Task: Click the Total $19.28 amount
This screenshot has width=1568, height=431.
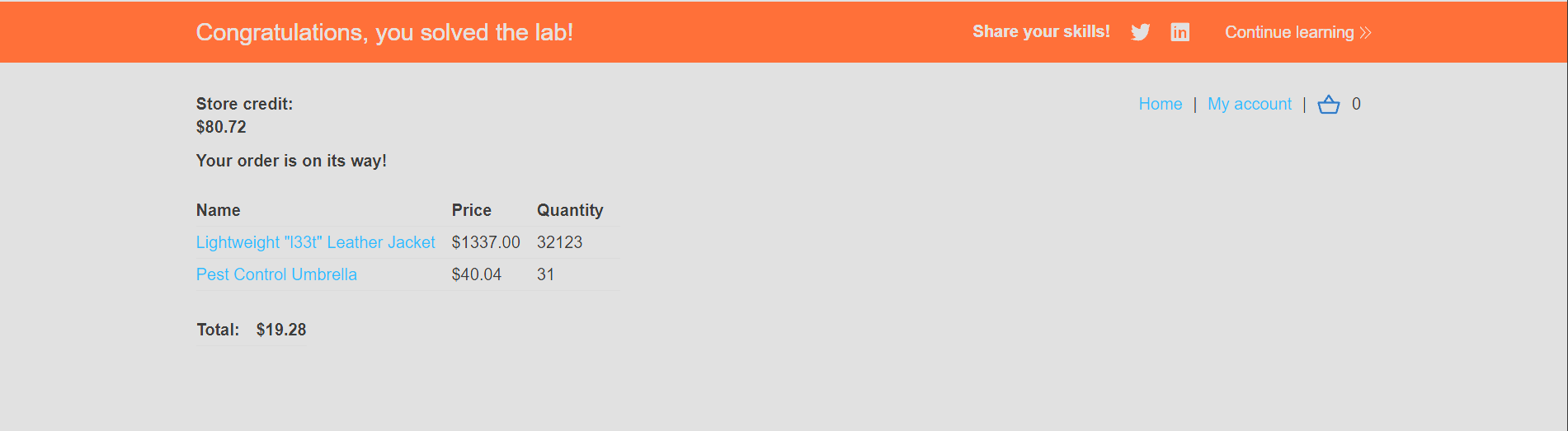Action: (281, 330)
